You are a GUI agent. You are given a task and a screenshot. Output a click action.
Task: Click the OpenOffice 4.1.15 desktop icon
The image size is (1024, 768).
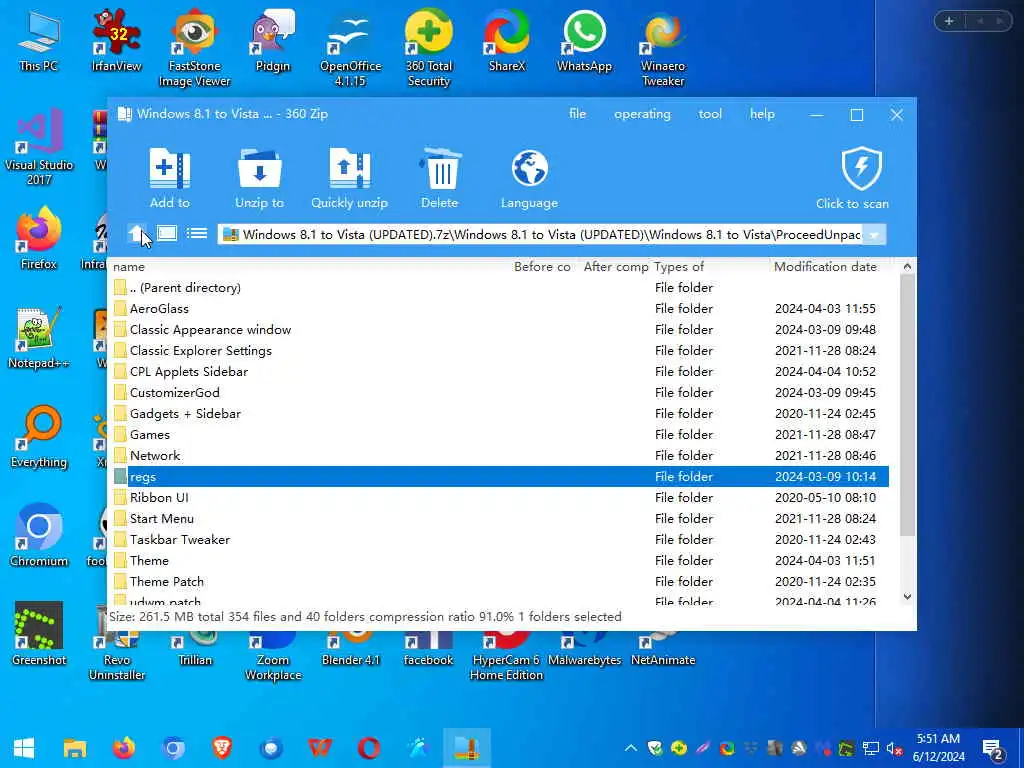[350, 48]
